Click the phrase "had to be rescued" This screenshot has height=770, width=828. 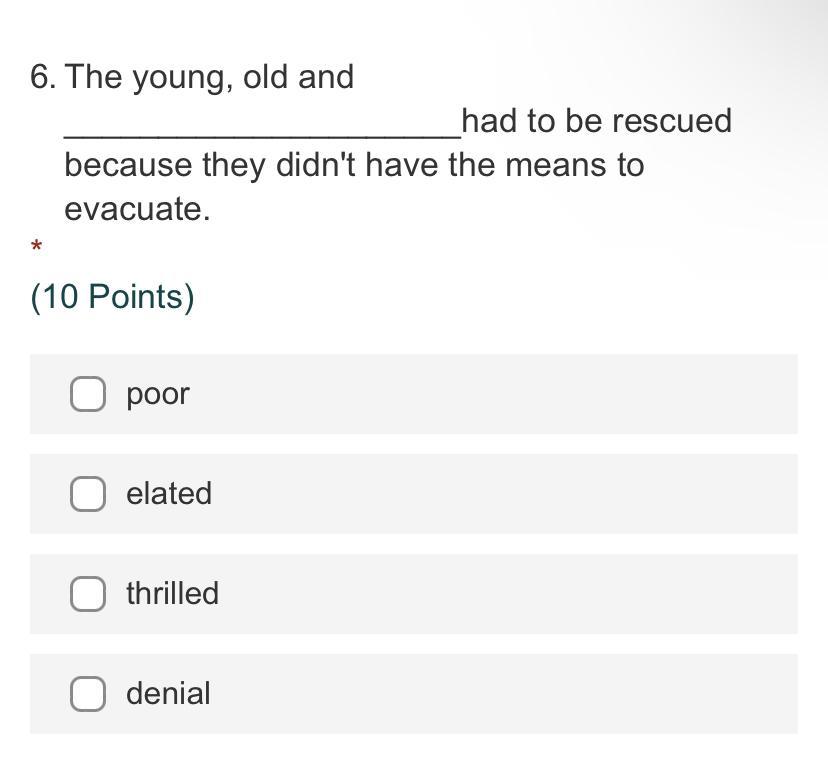point(597,121)
